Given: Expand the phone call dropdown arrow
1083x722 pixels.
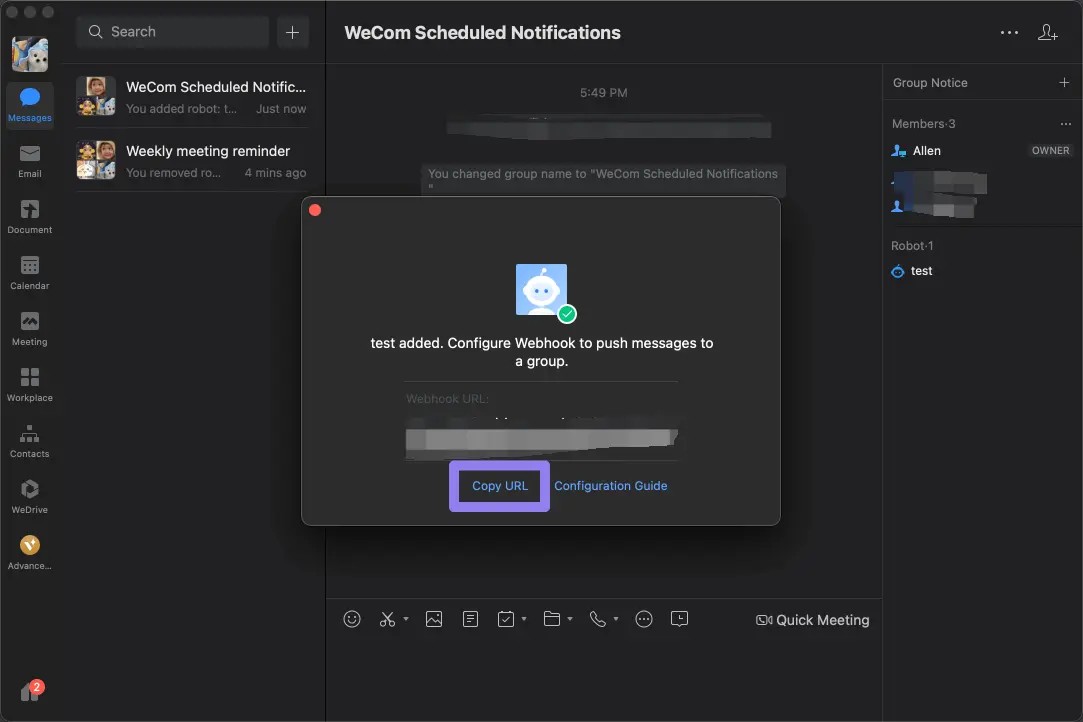Looking at the screenshot, I should pos(616,619).
